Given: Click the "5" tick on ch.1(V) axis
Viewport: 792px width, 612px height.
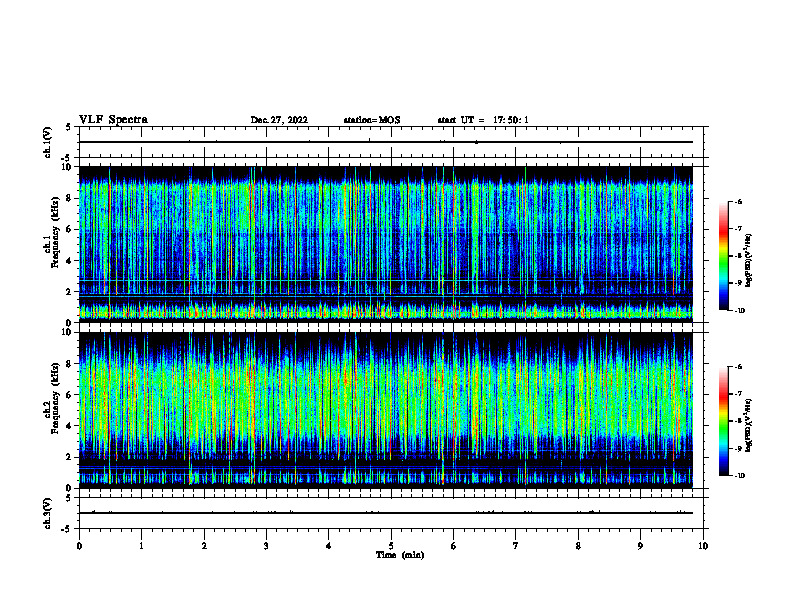Looking at the screenshot, I should (69, 127).
